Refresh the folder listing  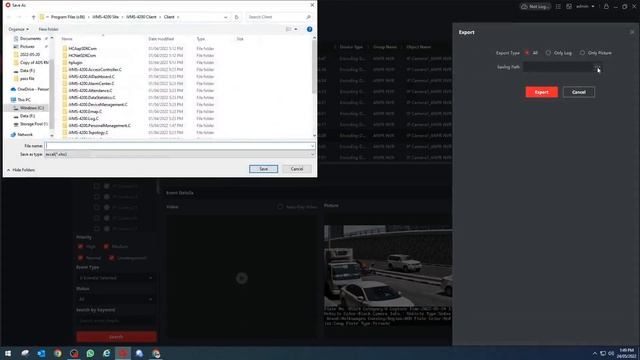pyautogui.click(x=237, y=17)
